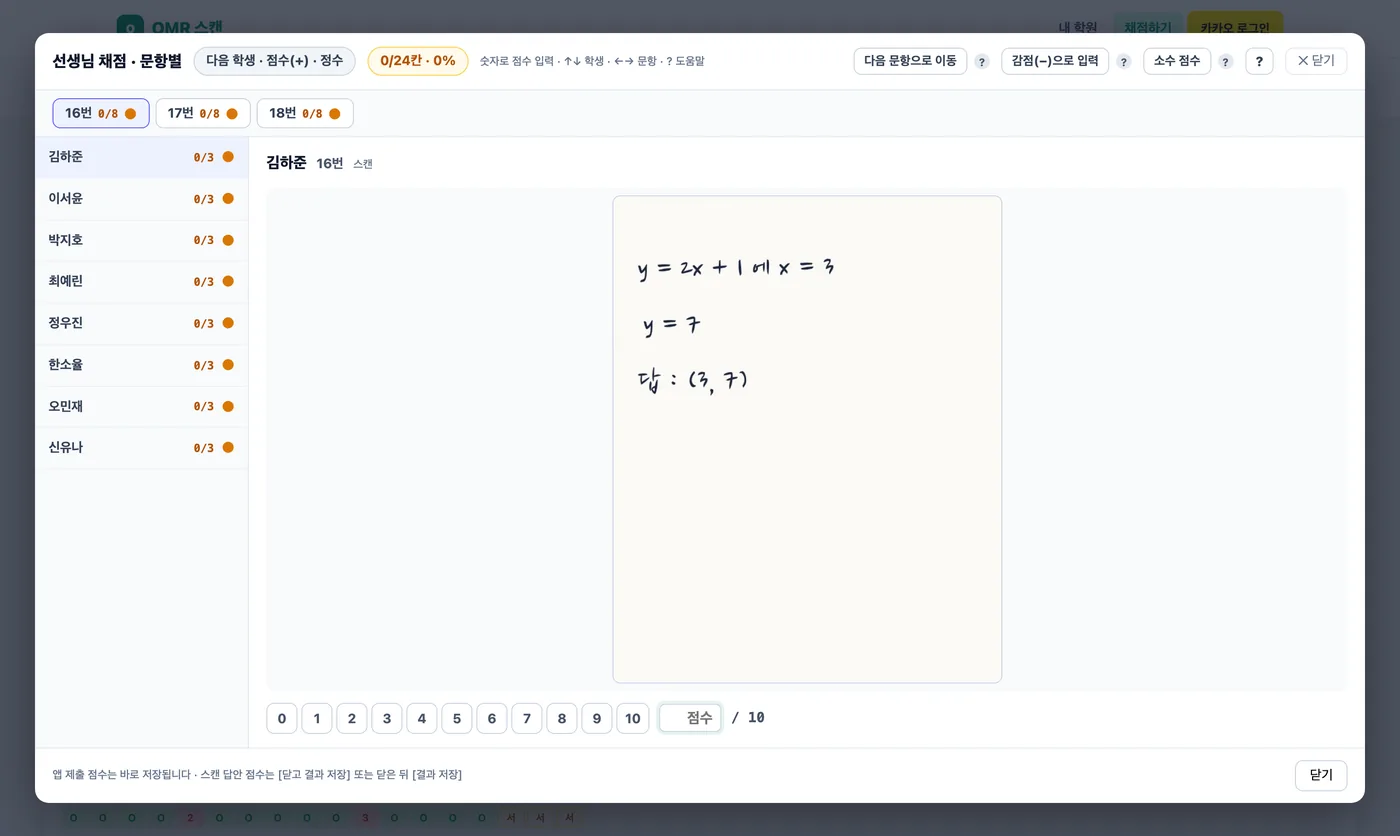Click the bottom 닫기 button

coord(1321,775)
